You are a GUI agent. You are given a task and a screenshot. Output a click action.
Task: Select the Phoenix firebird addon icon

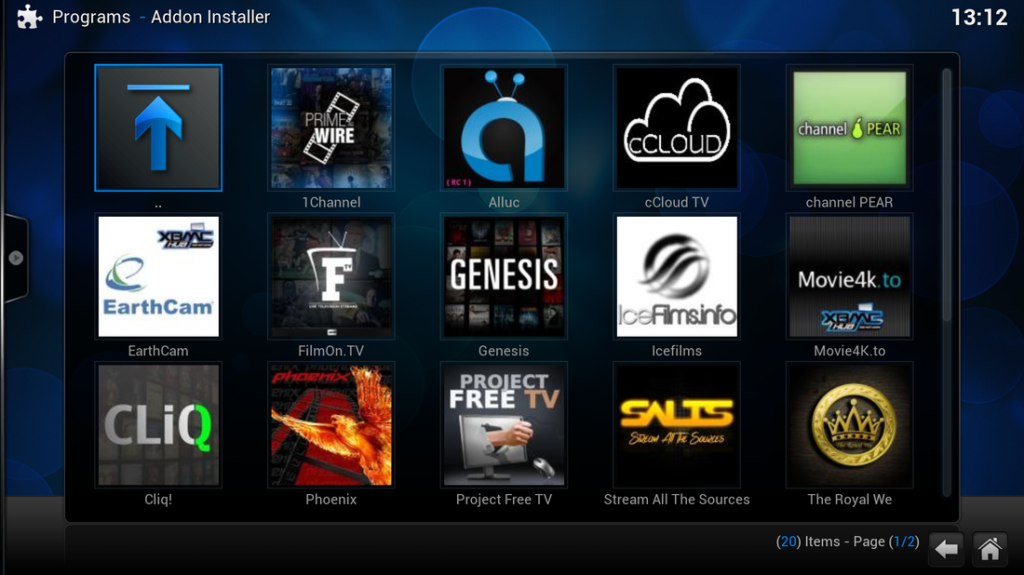click(x=331, y=425)
